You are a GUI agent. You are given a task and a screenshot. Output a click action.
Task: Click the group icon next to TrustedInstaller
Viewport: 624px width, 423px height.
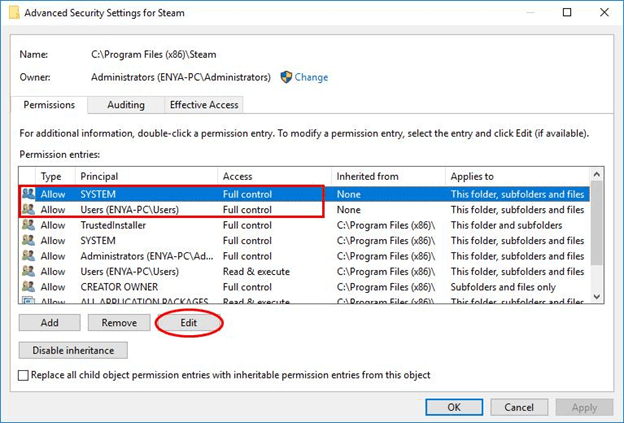(x=28, y=225)
